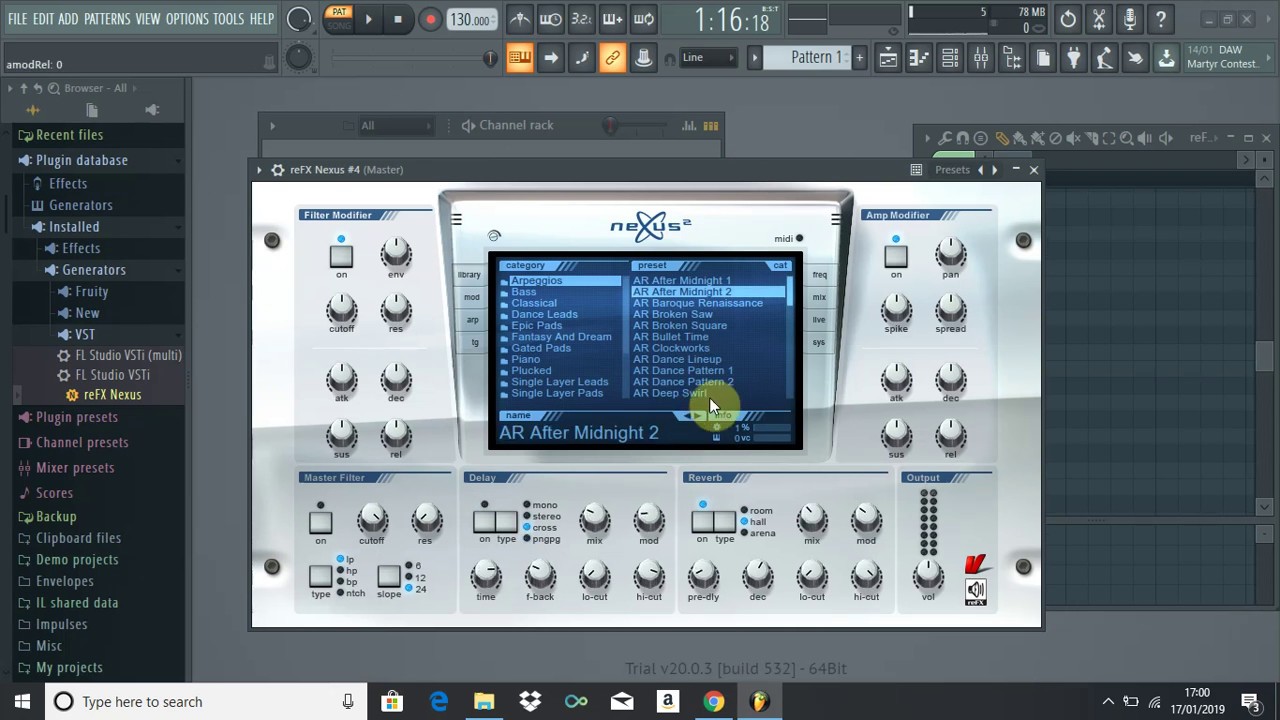
Task: Click the Nexus mod tab button
Action: 471,297
